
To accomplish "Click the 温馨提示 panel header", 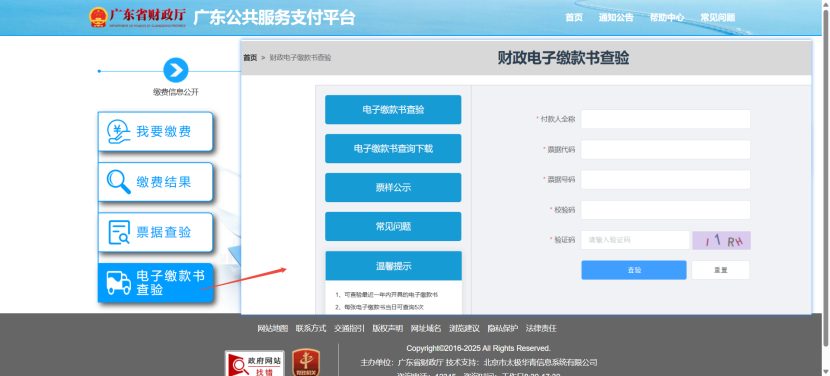I will 393,266.
